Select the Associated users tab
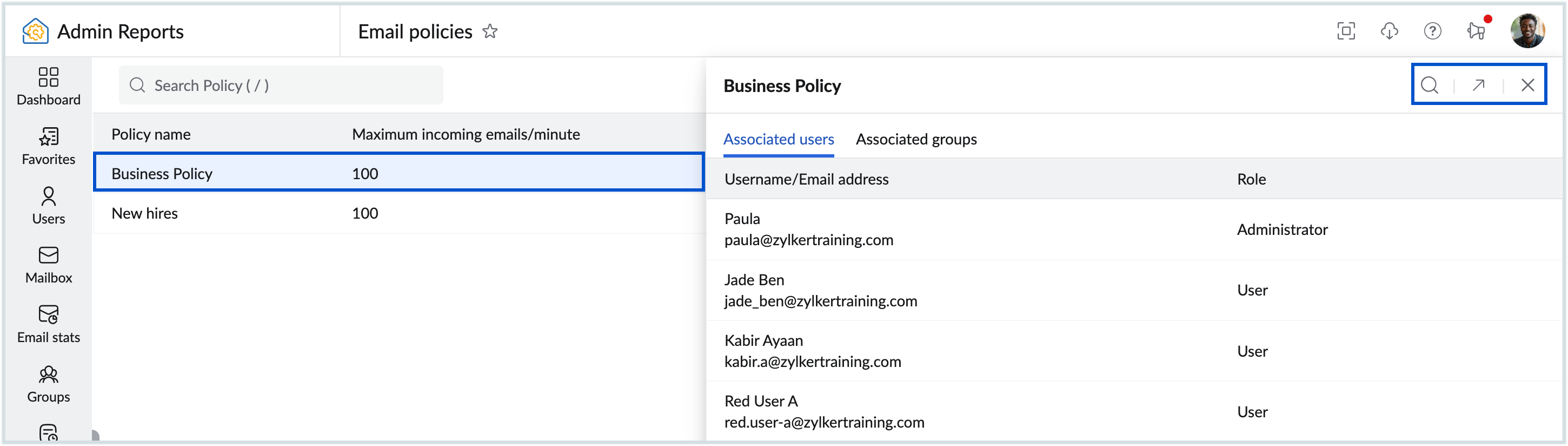The height and width of the screenshot is (446, 1568). (778, 140)
